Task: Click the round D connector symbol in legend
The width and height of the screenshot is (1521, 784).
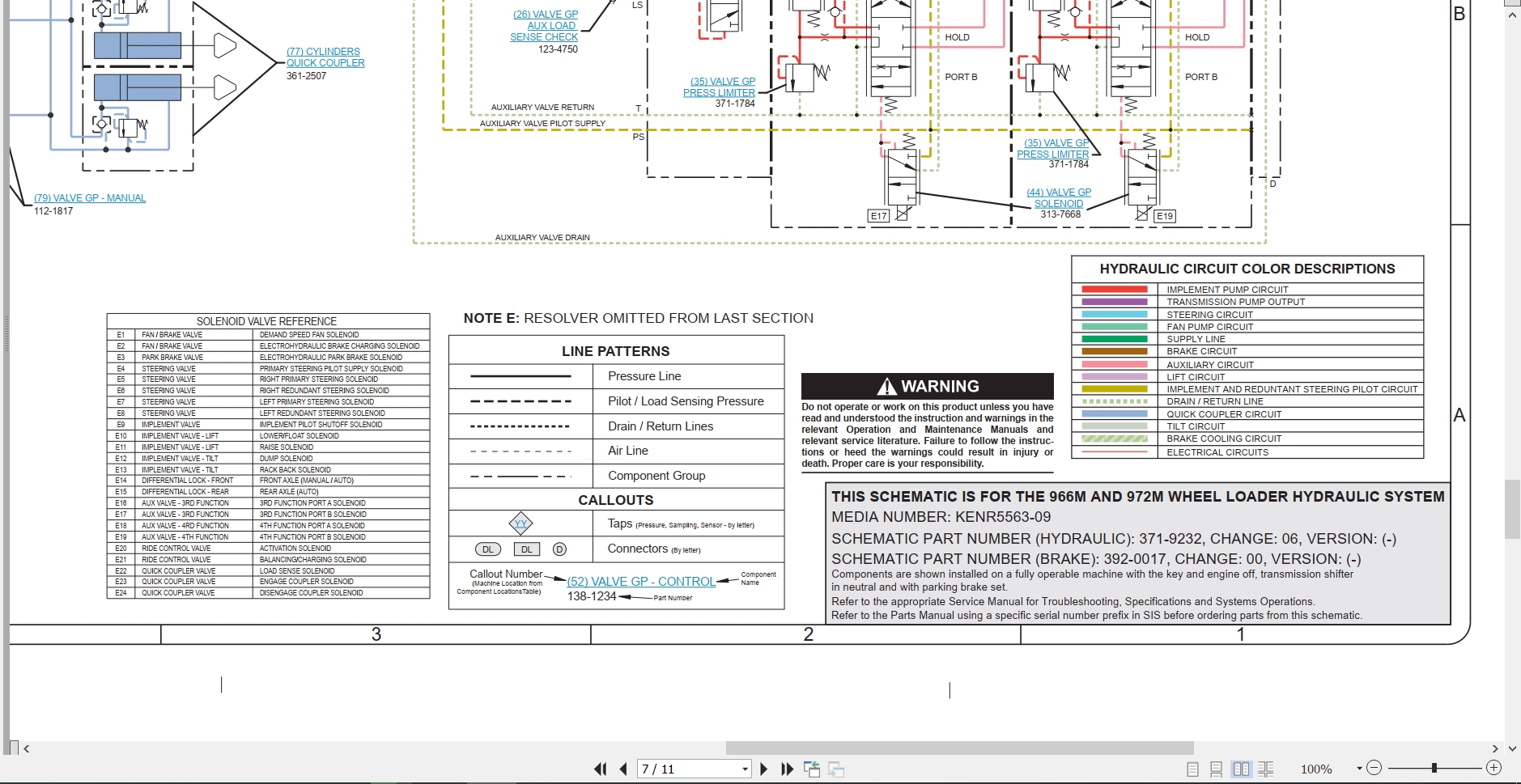Action: [559, 549]
